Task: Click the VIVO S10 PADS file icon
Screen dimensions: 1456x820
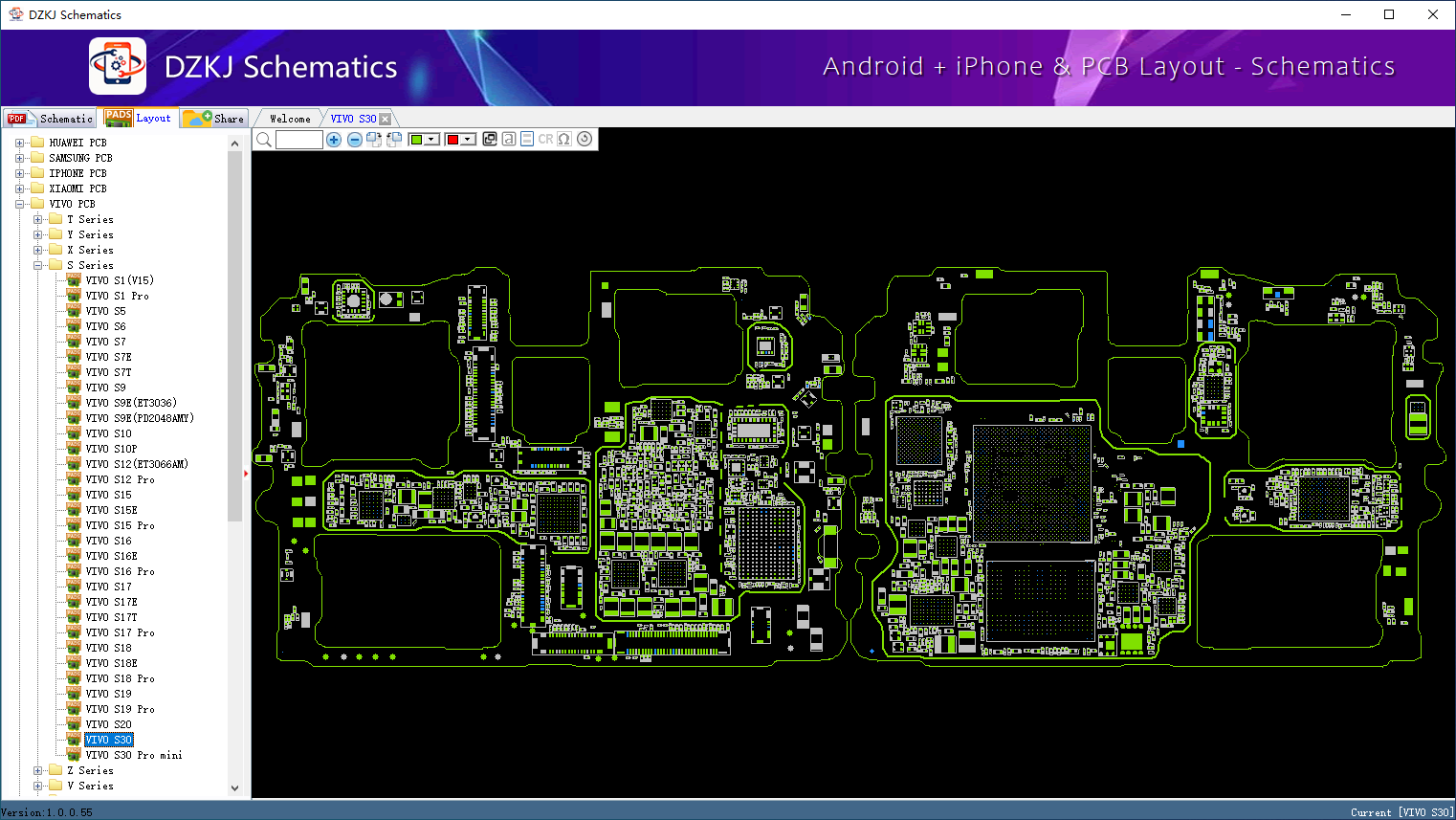Action: (x=74, y=432)
